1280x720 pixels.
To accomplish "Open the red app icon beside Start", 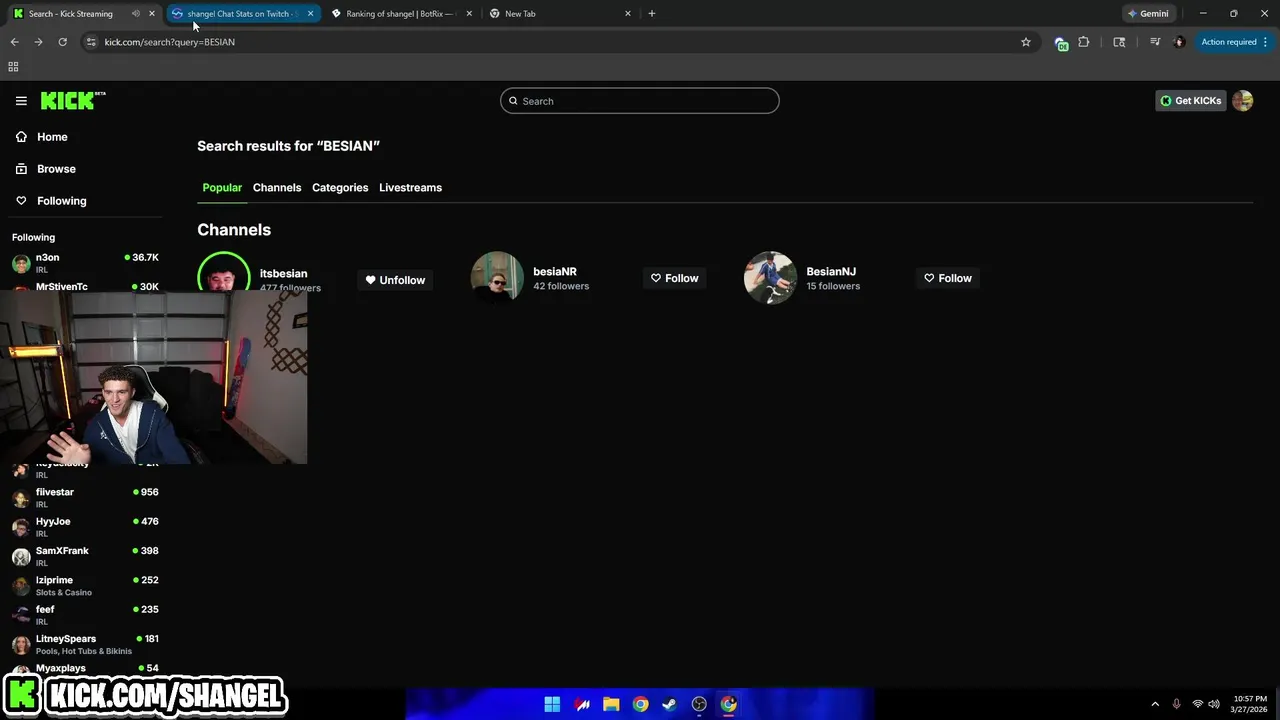I will pos(582,704).
